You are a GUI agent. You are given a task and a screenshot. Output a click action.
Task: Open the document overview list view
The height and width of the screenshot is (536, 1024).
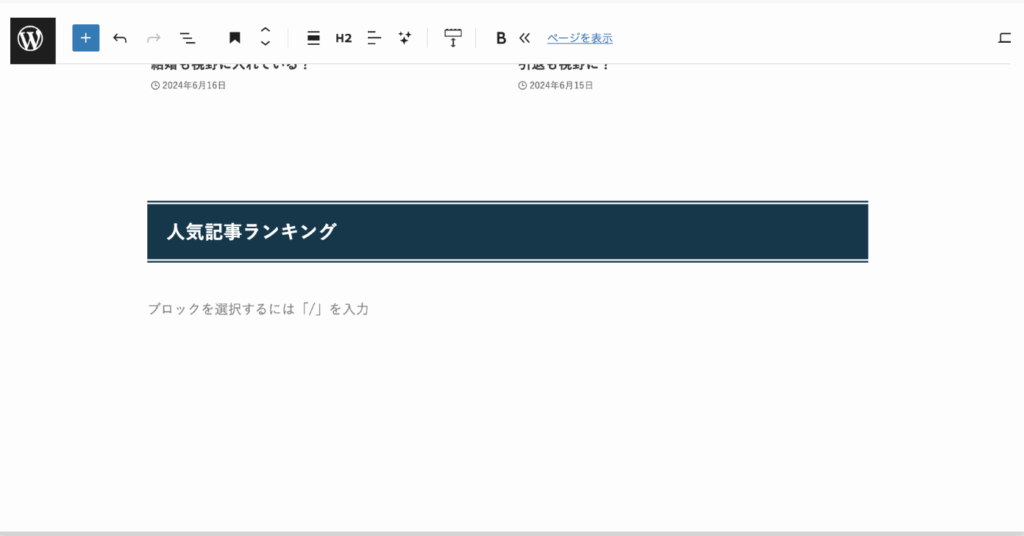pos(187,38)
